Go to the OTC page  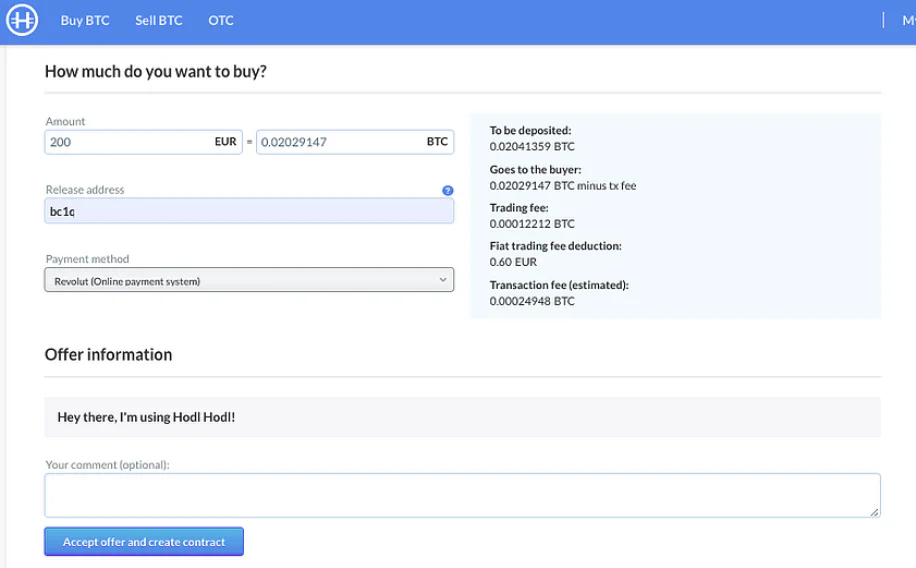[221, 20]
